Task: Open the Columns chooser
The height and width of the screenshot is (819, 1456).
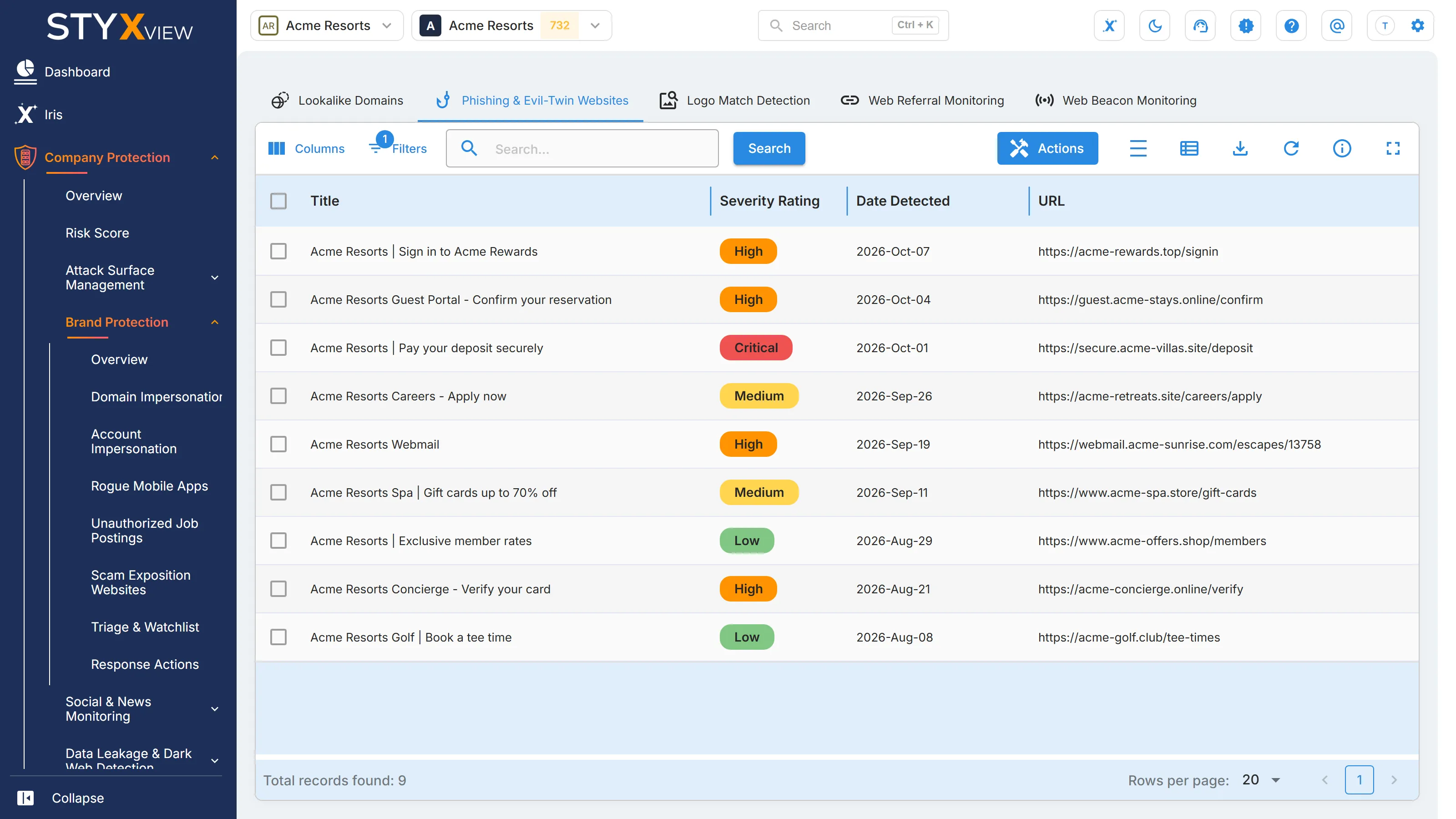Action: click(306, 149)
